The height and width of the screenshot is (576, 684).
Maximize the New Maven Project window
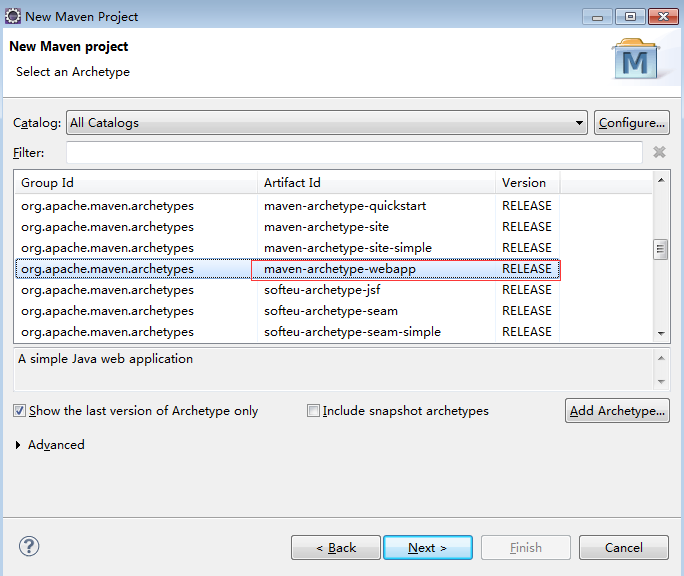pyautogui.click(x=630, y=17)
